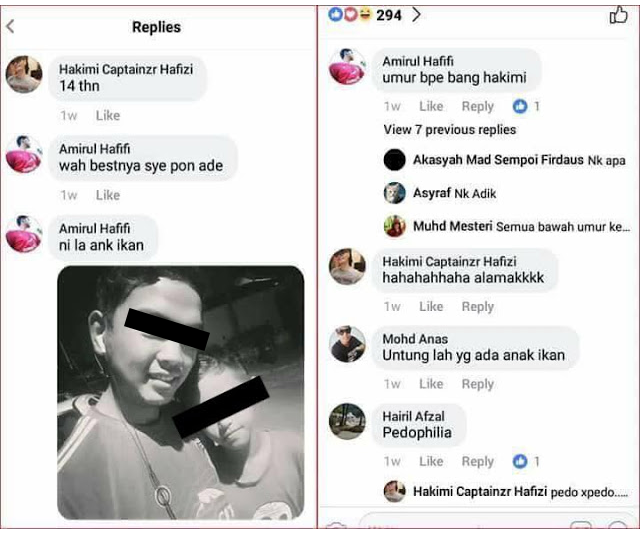Open the black-and-white photo attachment
This screenshot has height=533, width=640.
[x=181, y=392]
